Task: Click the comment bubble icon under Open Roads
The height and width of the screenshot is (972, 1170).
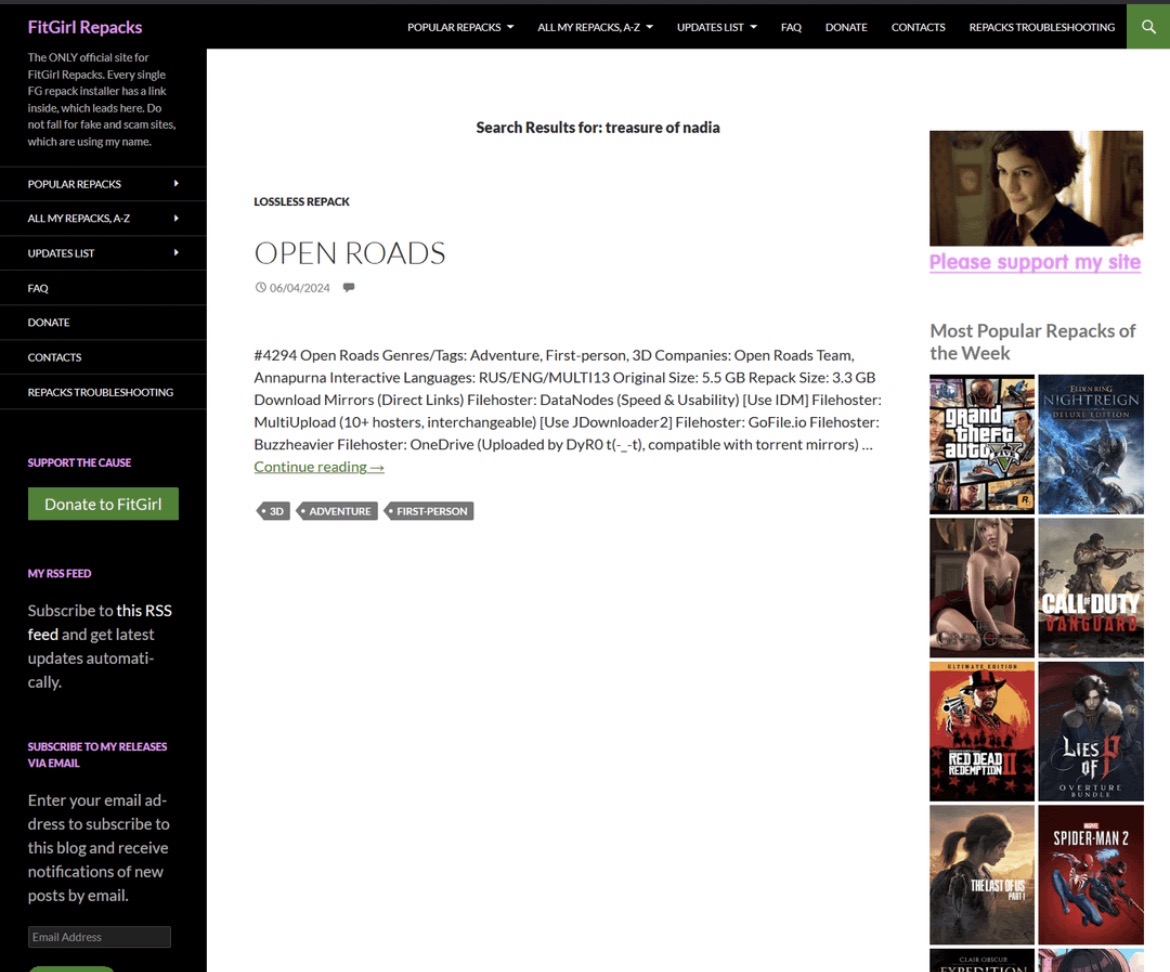Action: [348, 287]
